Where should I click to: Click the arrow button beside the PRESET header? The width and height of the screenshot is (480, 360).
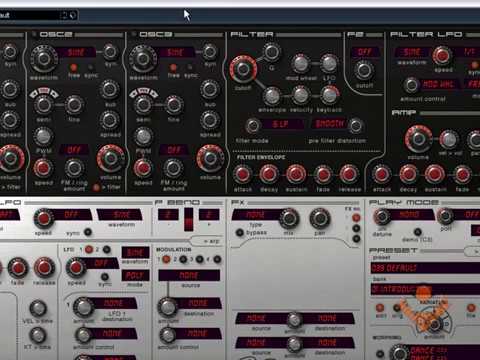(473, 251)
